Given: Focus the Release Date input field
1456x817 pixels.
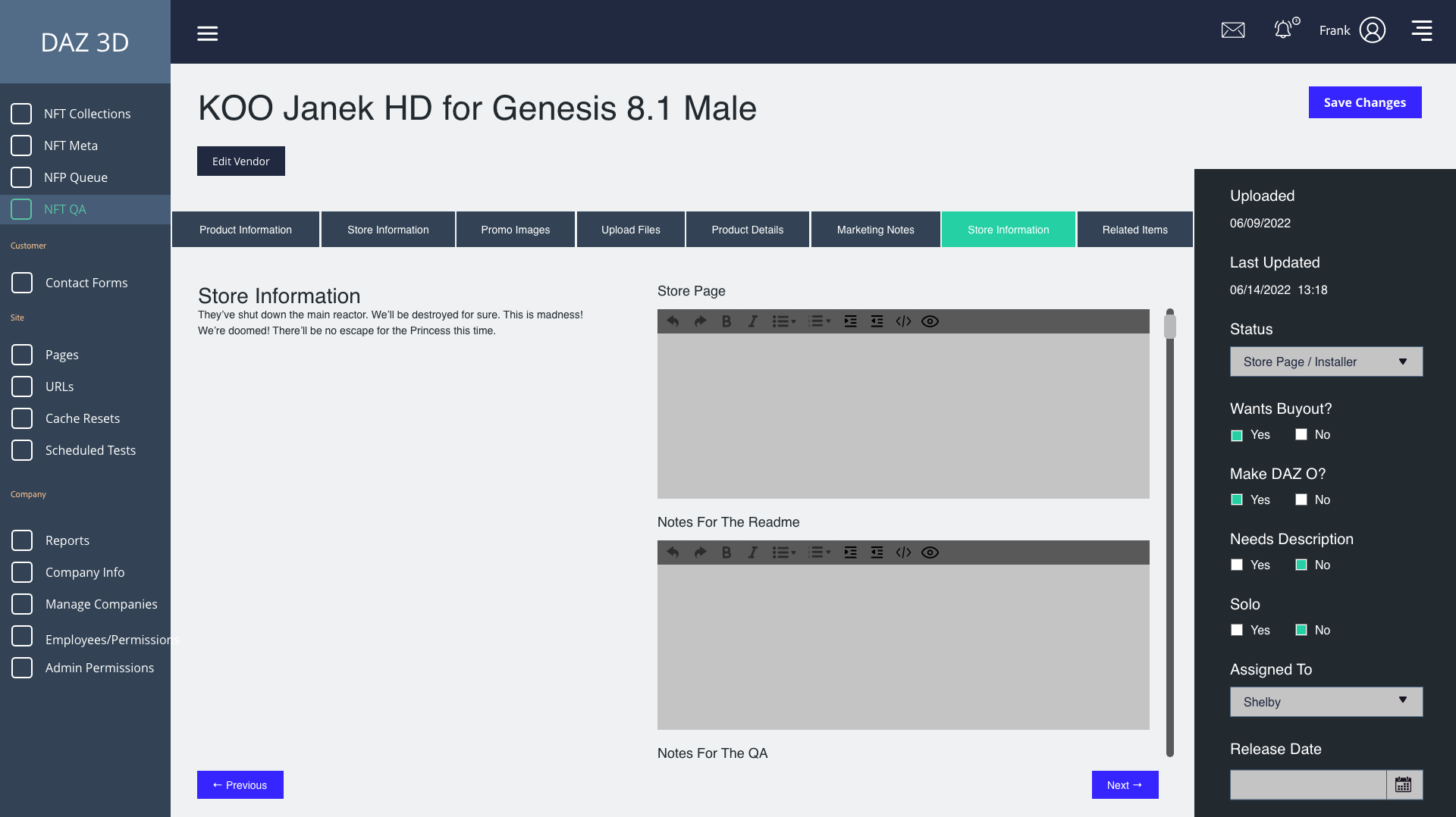Looking at the screenshot, I should [1308, 784].
